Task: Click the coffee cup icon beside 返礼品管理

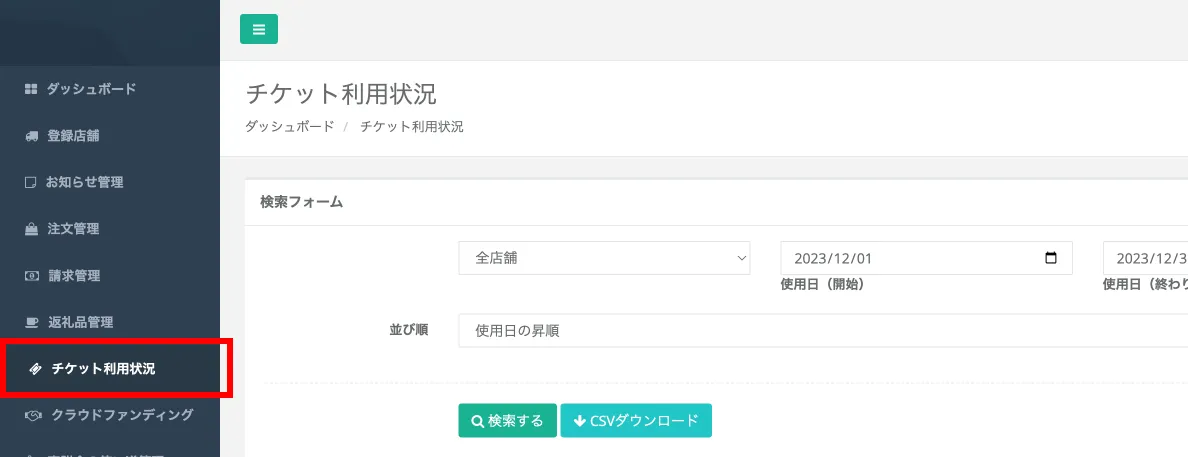Action: coord(30,323)
